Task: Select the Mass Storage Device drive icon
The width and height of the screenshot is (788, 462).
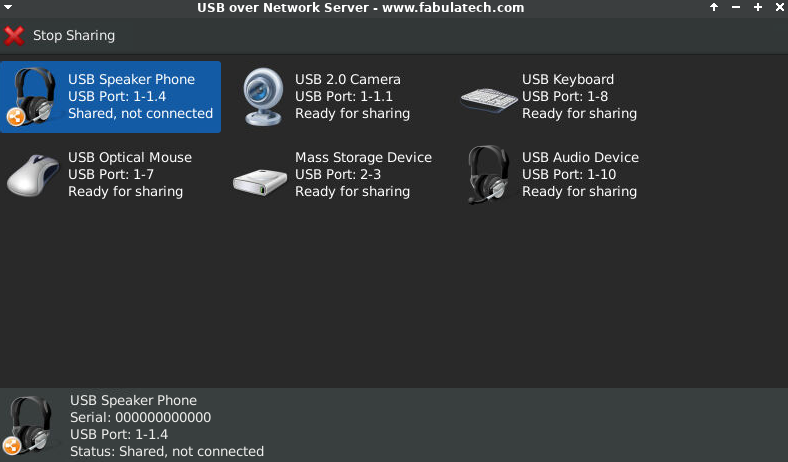Action: (260, 179)
